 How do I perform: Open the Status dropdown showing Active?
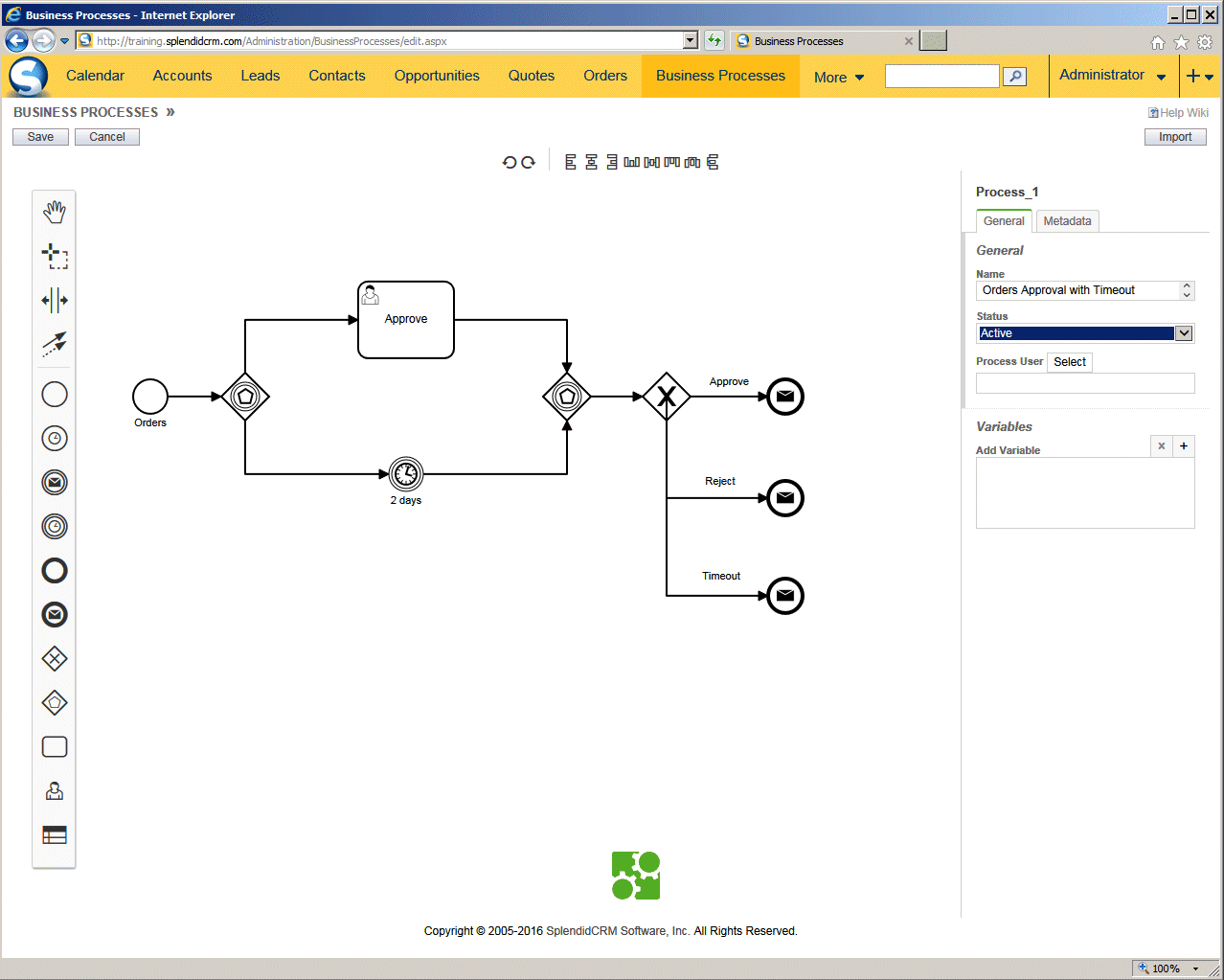(1084, 333)
